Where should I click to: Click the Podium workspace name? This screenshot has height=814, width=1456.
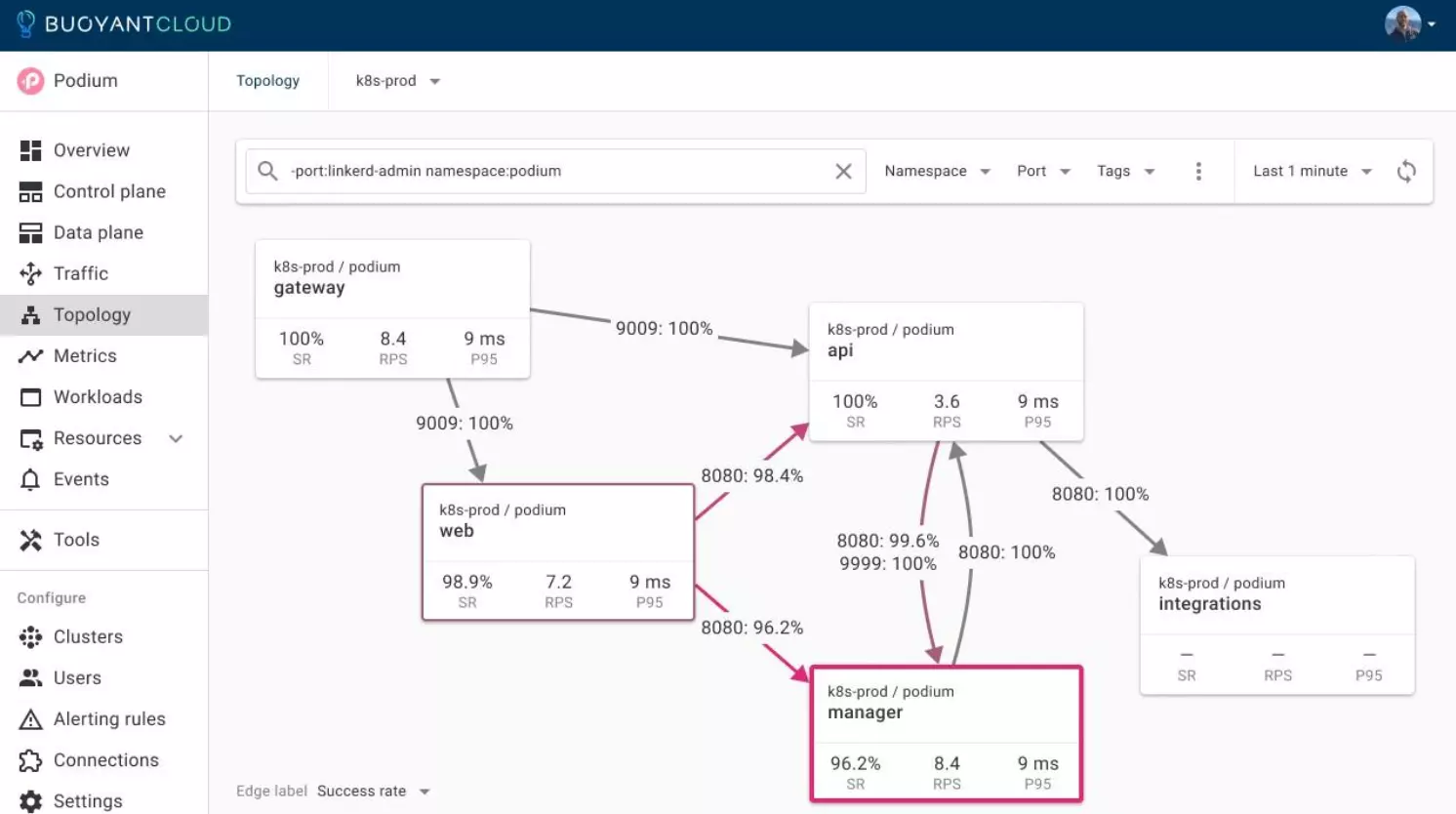coord(86,81)
